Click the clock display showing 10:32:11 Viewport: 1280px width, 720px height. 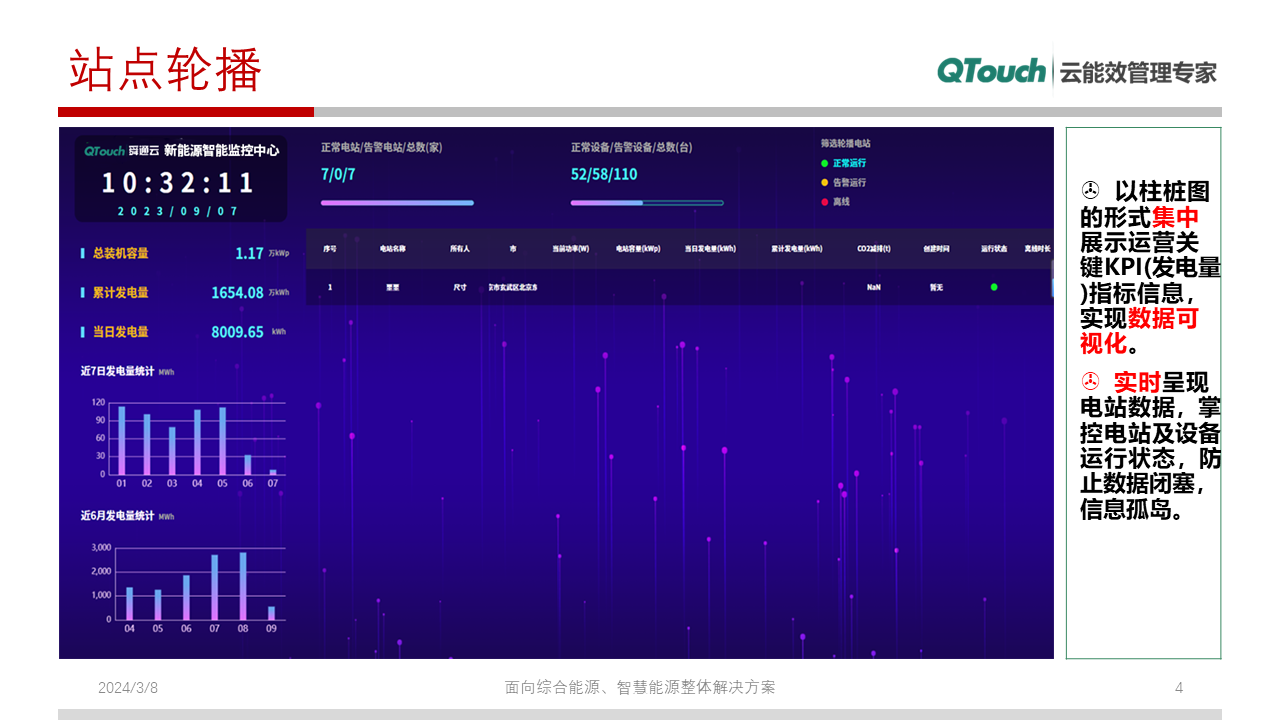[x=179, y=181]
